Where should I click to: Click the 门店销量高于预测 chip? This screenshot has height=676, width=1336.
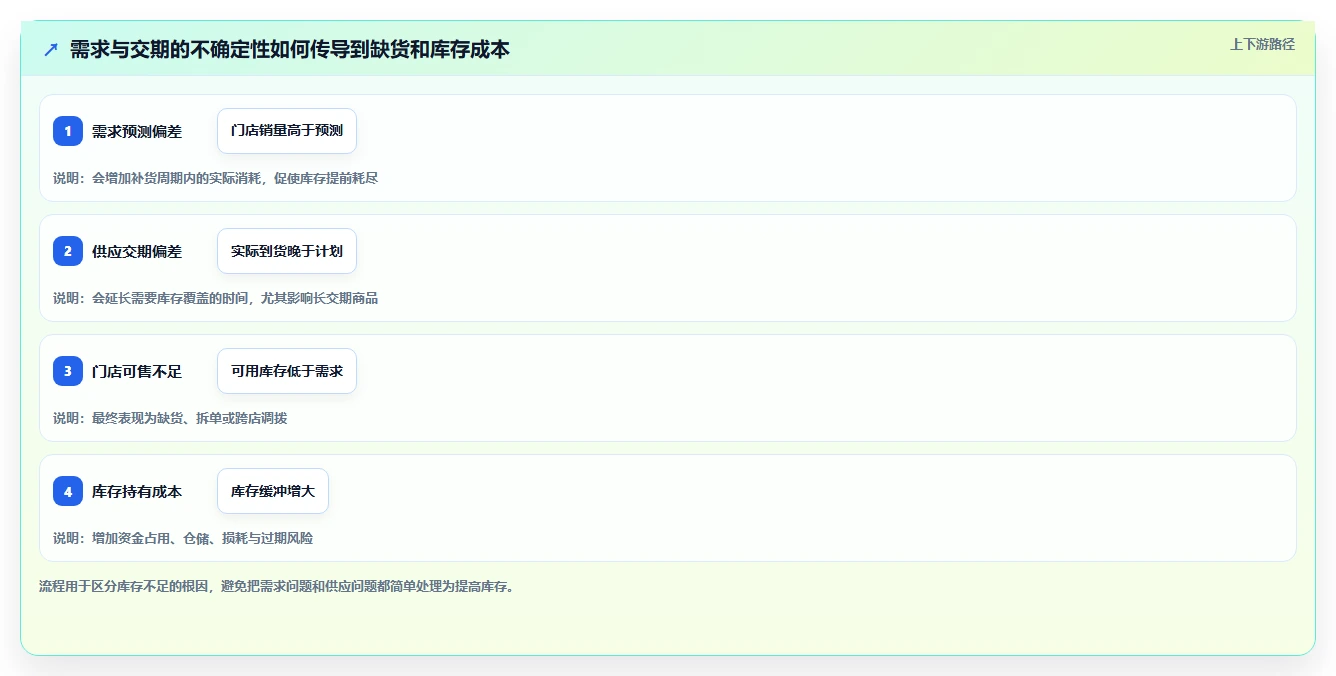coord(287,131)
